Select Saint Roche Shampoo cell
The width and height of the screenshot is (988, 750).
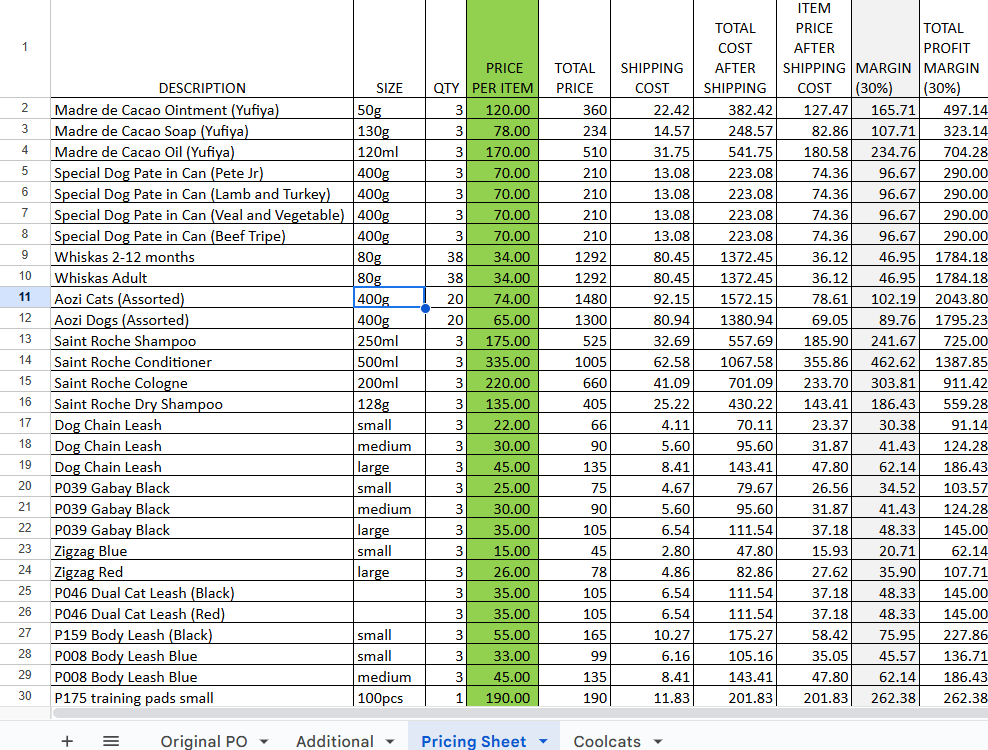coord(202,341)
